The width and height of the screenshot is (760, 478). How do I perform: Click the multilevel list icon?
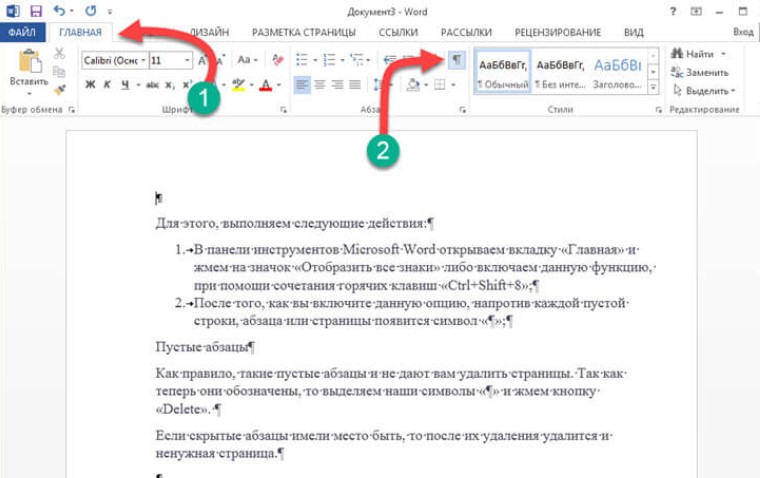click(357, 60)
